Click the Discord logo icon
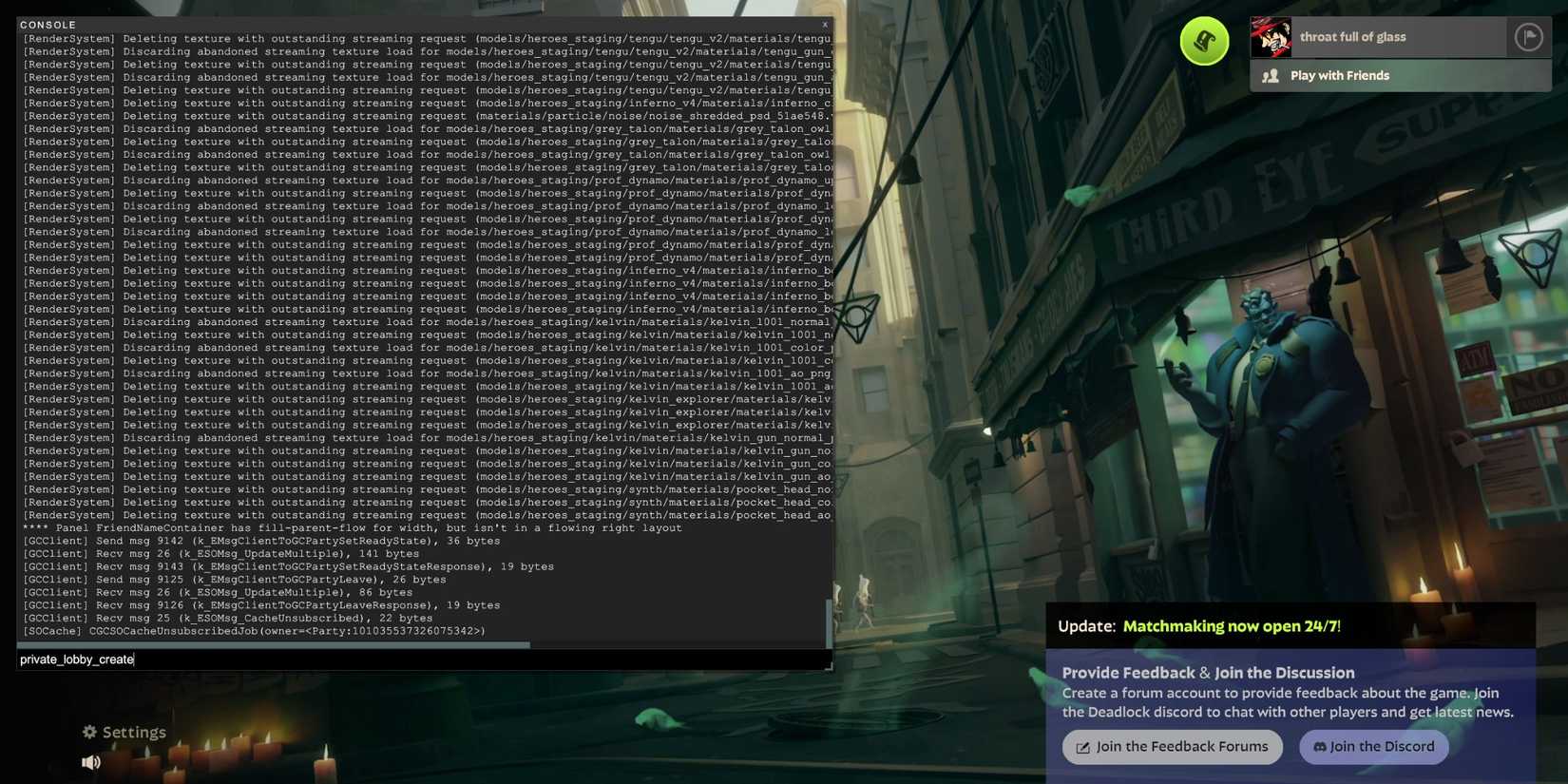 tap(1319, 747)
